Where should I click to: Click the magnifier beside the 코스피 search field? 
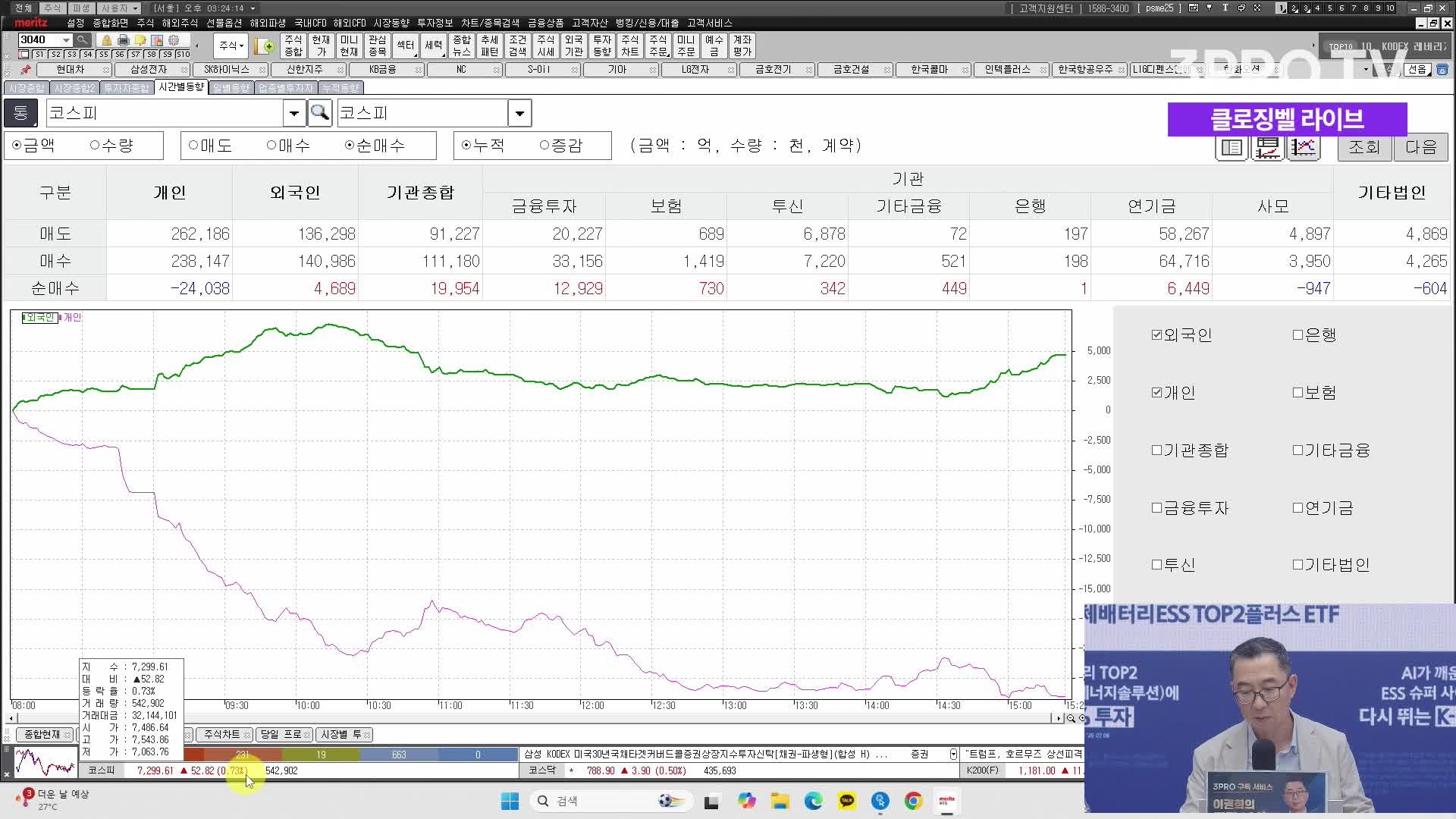[x=319, y=113]
